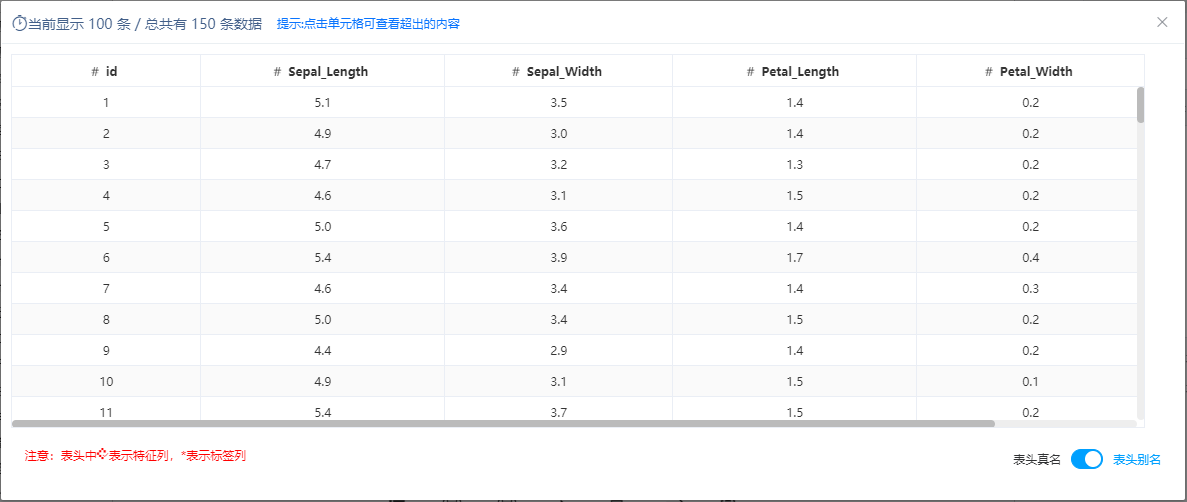Click the horizontal scrollbar at table bottom
This screenshot has width=1187, height=502.
coord(503,423)
